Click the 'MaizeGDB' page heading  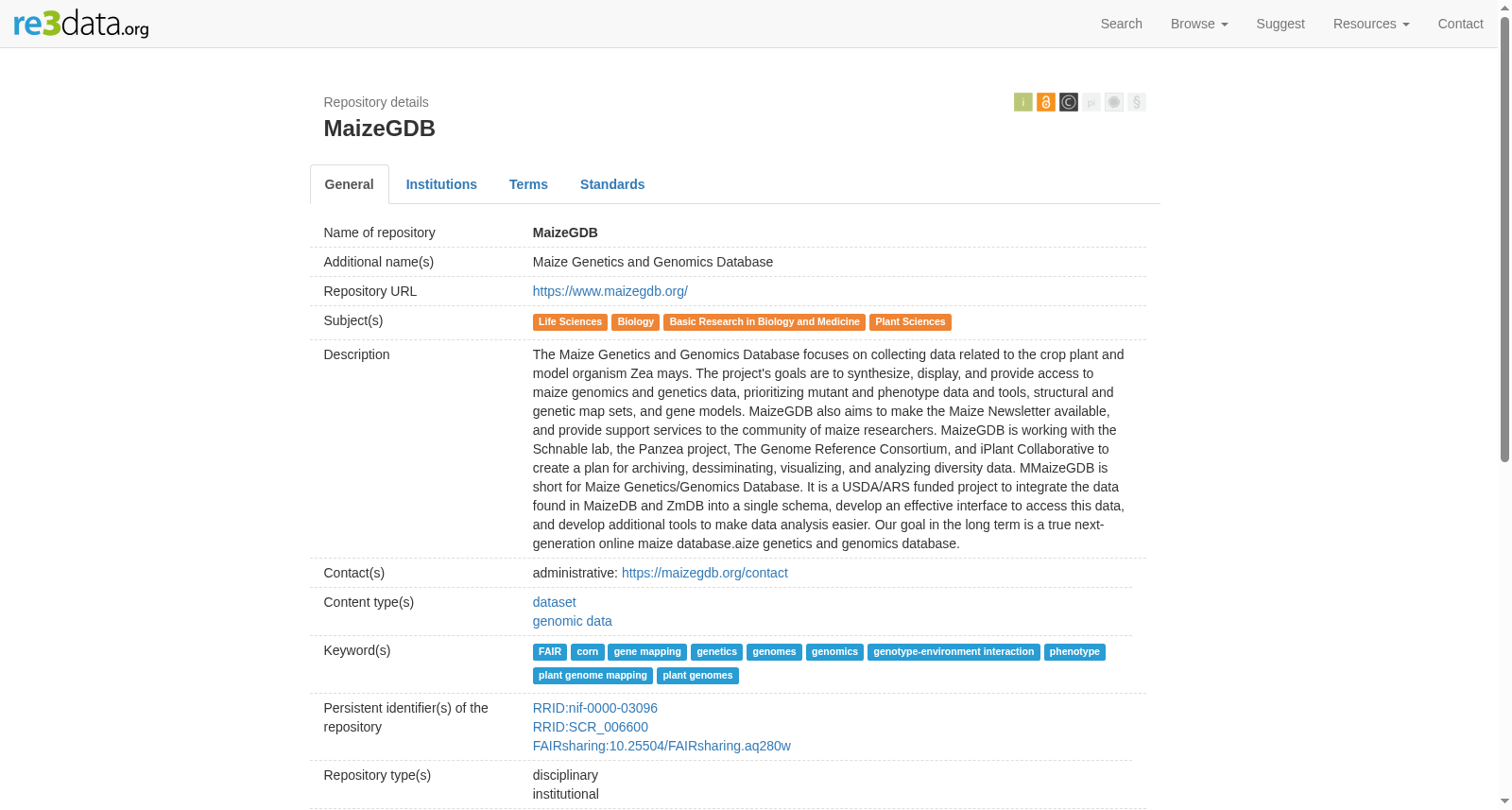pyautogui.click(x=380, y=129)
